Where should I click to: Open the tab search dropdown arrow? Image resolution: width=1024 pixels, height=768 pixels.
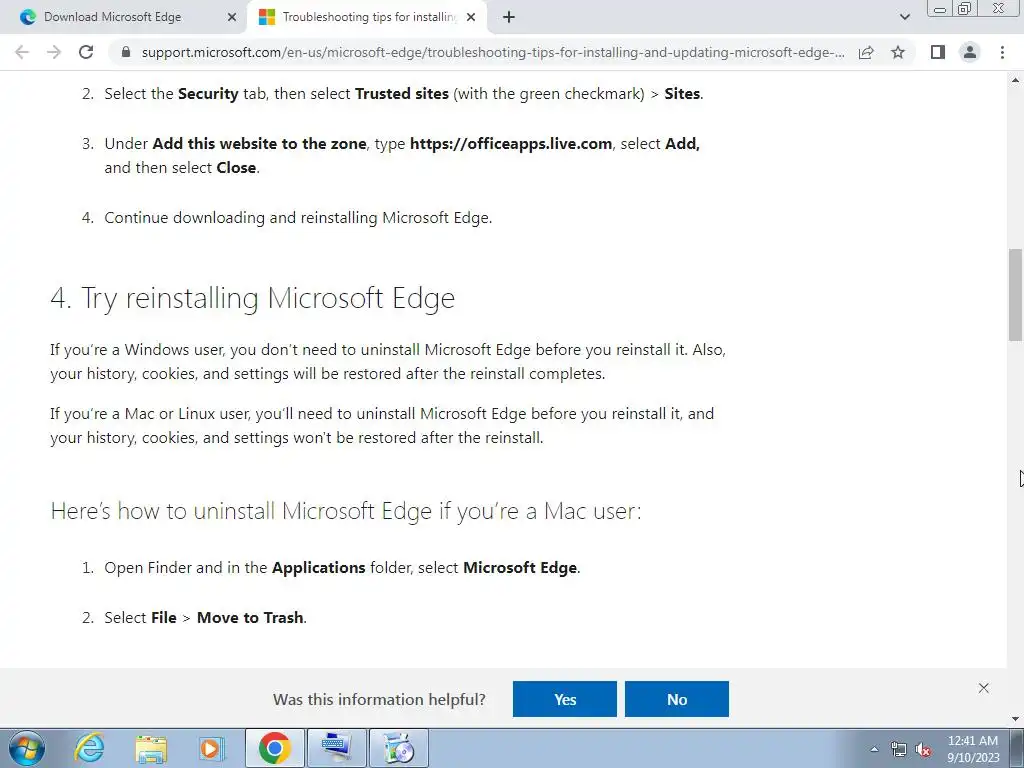click(904, 18)
